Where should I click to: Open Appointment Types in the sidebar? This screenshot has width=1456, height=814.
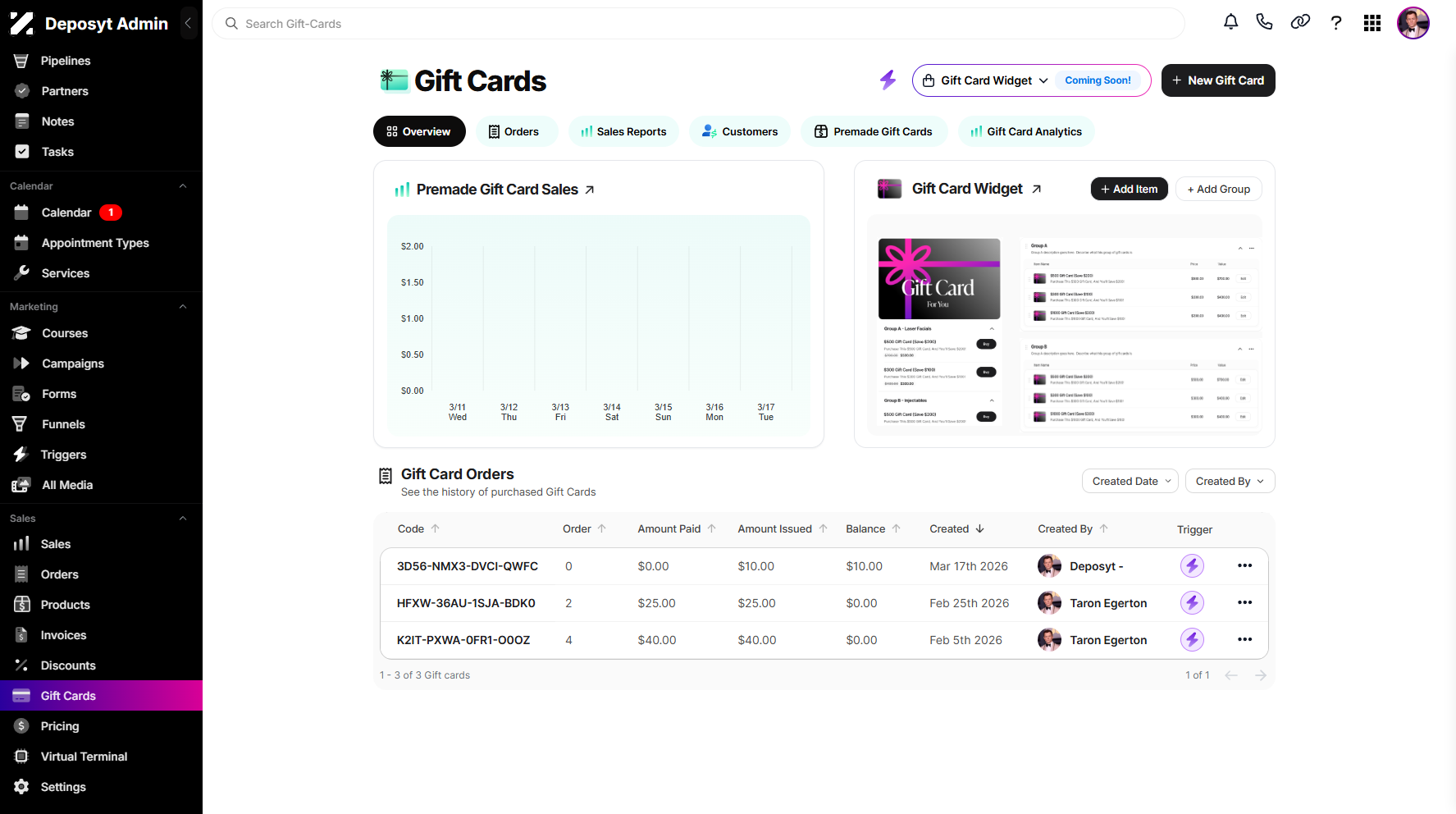(101, 243)
